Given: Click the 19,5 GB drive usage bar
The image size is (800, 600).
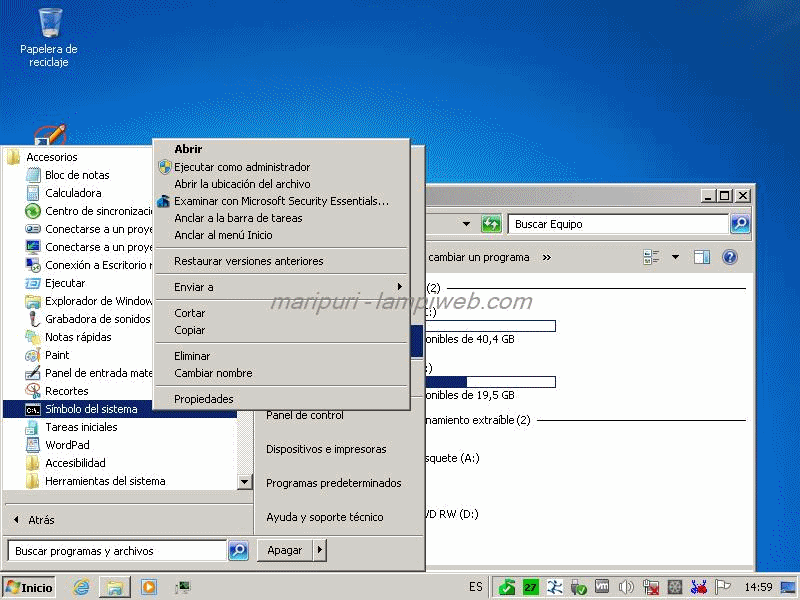Looking at the screenshot, I should tap(490, 382).
